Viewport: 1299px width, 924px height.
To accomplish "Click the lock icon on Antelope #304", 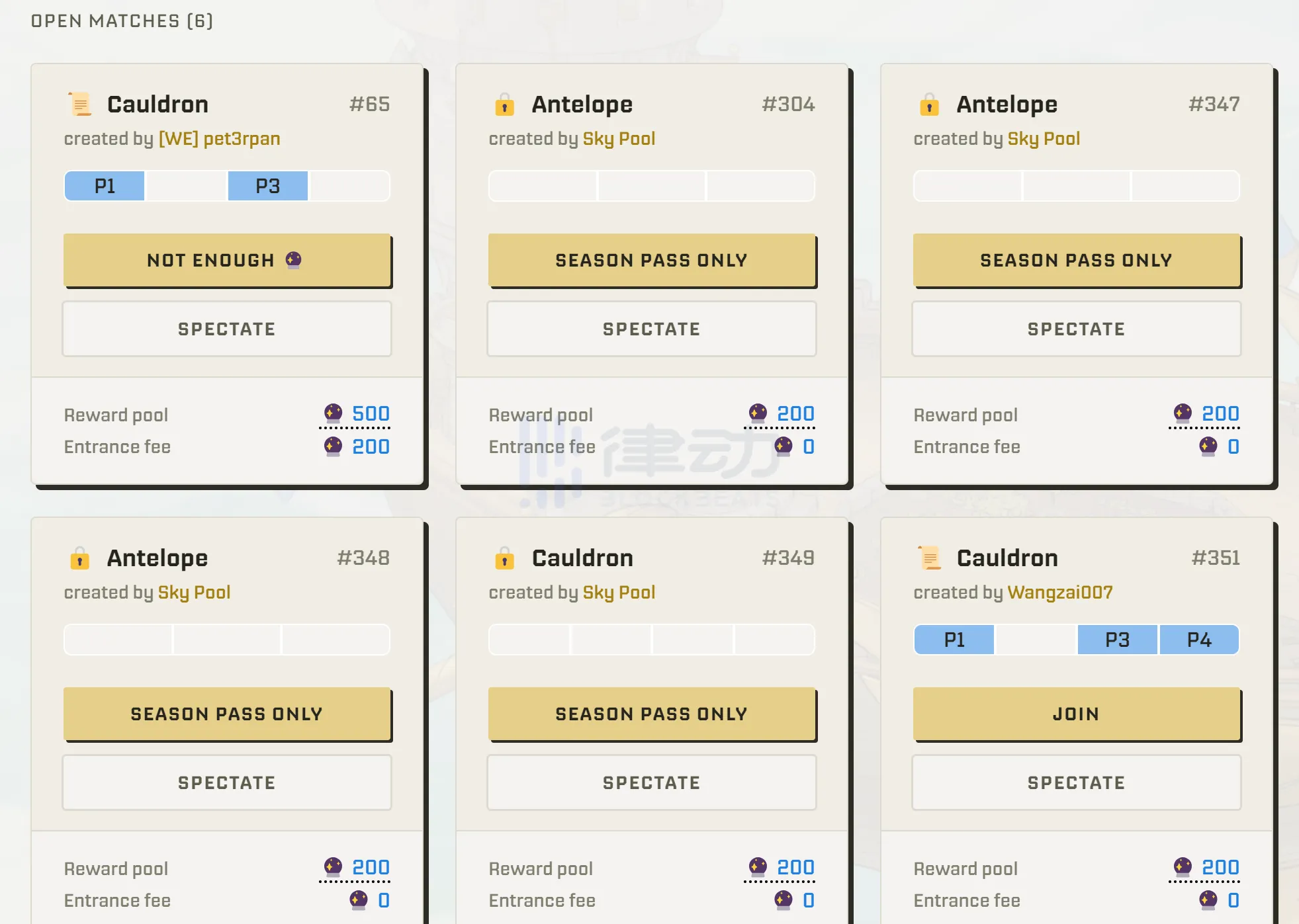I will (x=504, y=105).
